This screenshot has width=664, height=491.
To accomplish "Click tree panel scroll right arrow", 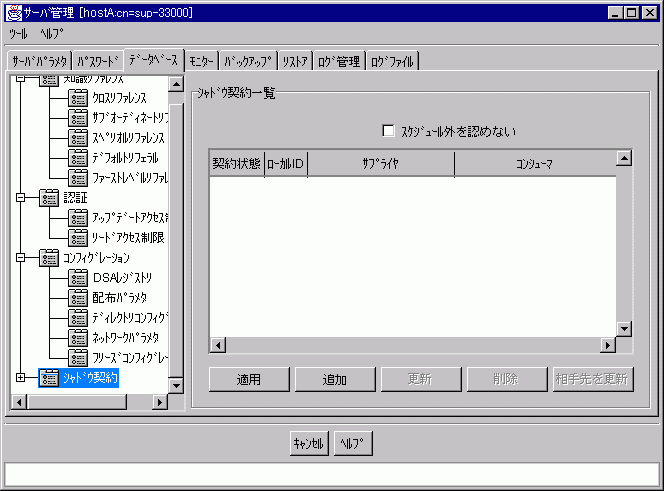I will (x=160, y=402).
